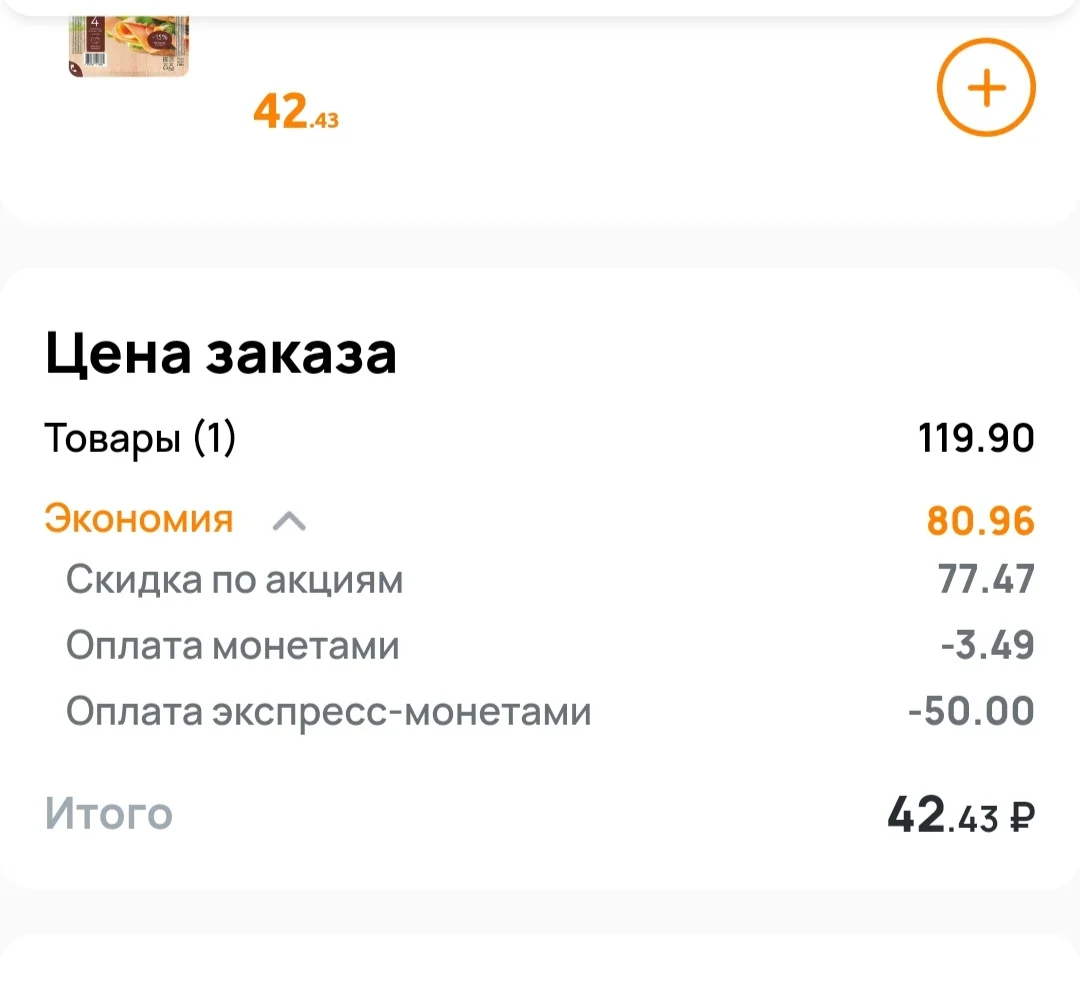Tap the final 42.43 ₽ total amount
The width and height of the screenshot is (1080, 984).
[x=961, y=815]
